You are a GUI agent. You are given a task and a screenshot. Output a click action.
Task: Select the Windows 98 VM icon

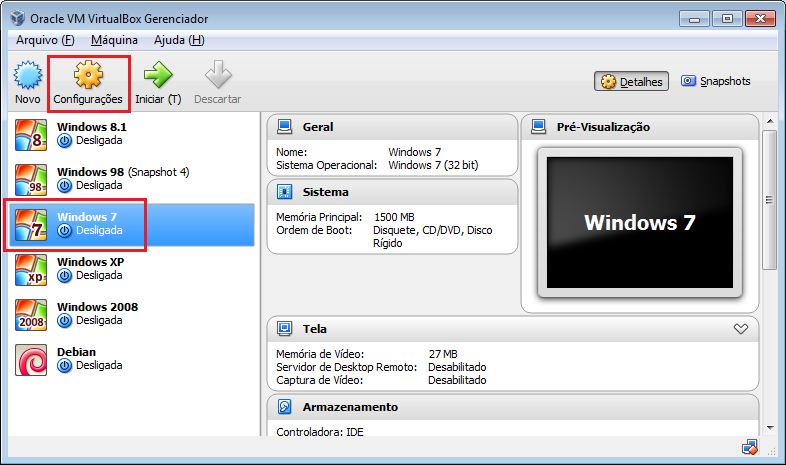point(31,180)
